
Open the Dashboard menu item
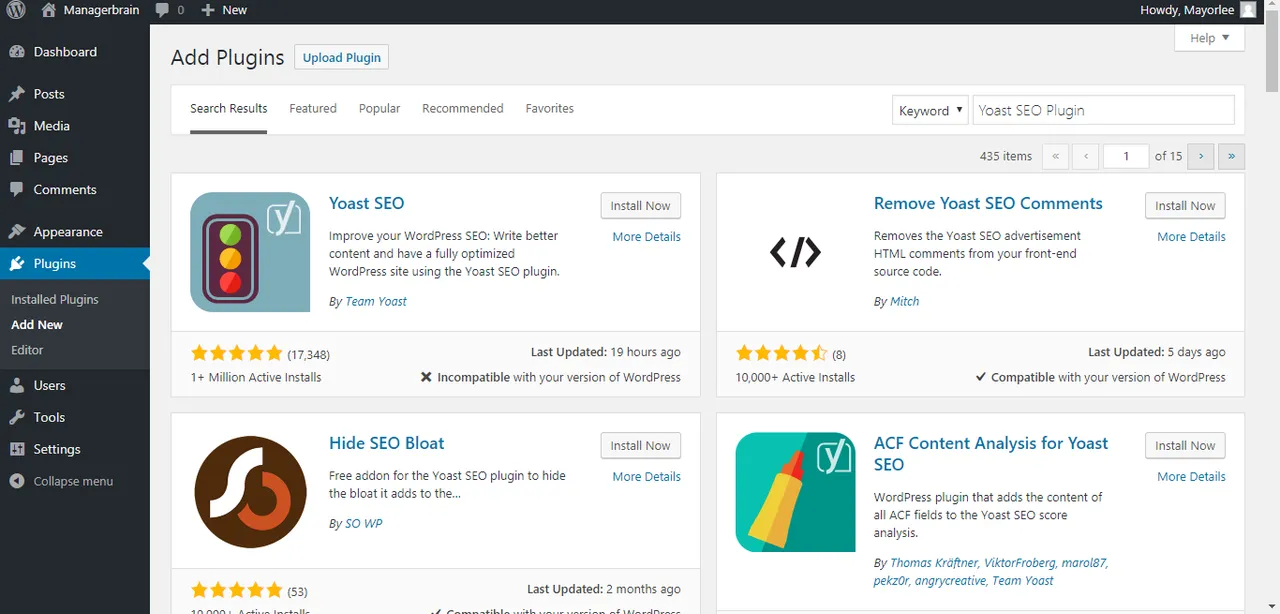[x=75, y=52]
